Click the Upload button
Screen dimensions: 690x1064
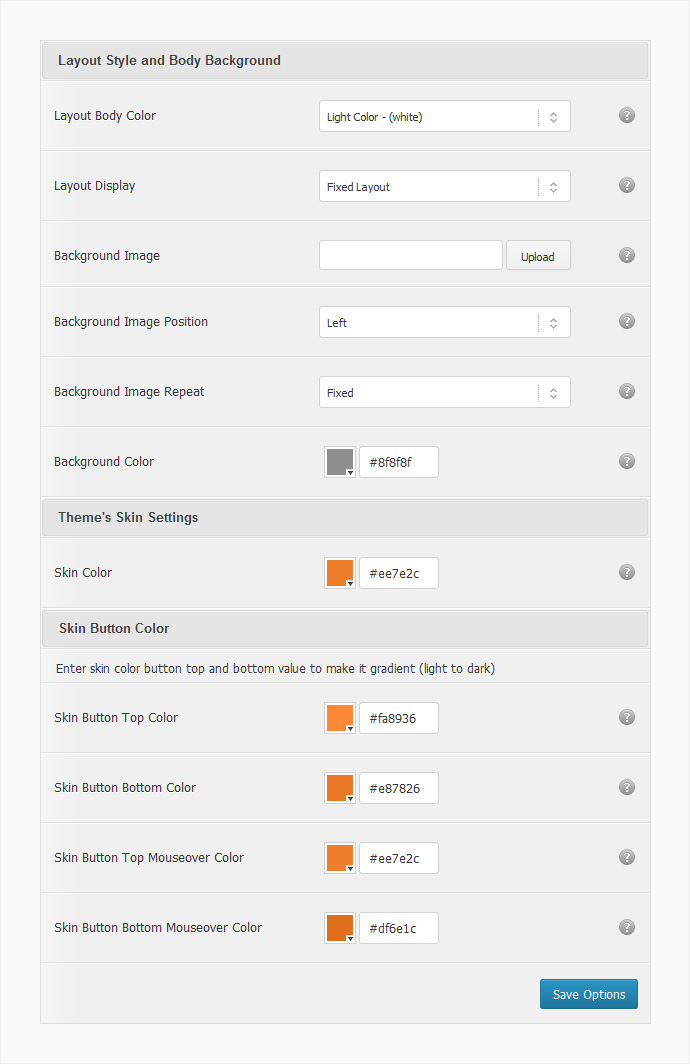pos(538,256)
